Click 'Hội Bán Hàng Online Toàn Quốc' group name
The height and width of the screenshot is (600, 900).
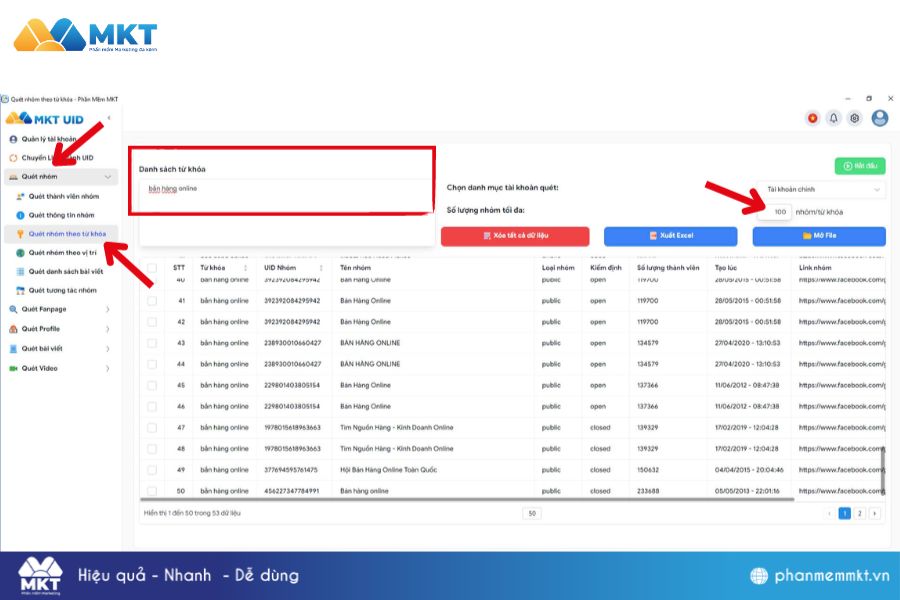click(389, 470)
